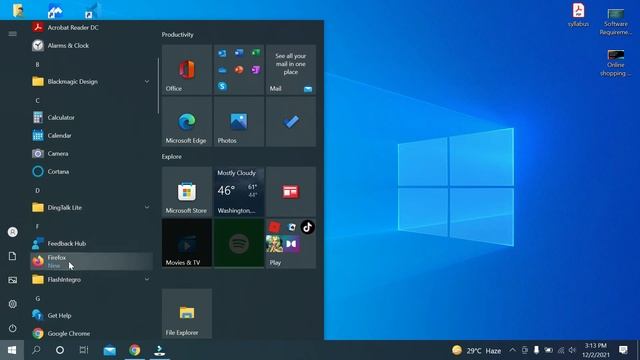This screenshot has height=360, width=640.
Task: Open the Action Center notifications icon
Action: (623, 350)
